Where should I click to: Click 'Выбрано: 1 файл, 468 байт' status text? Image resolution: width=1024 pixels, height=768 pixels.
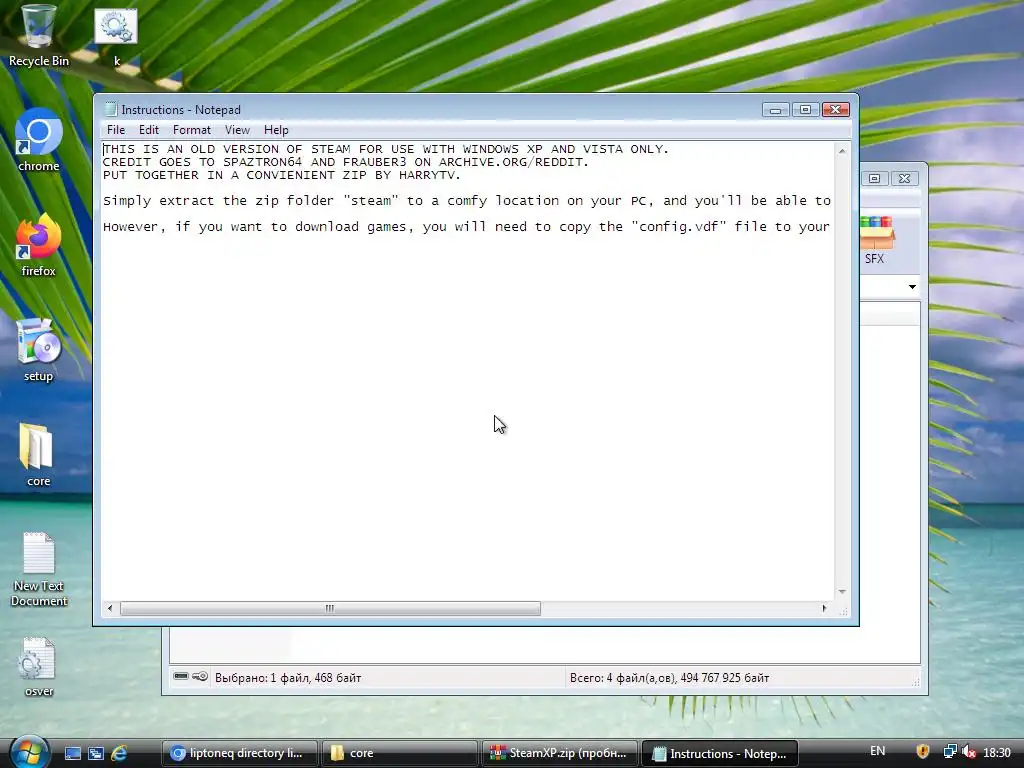coord(288,678)
